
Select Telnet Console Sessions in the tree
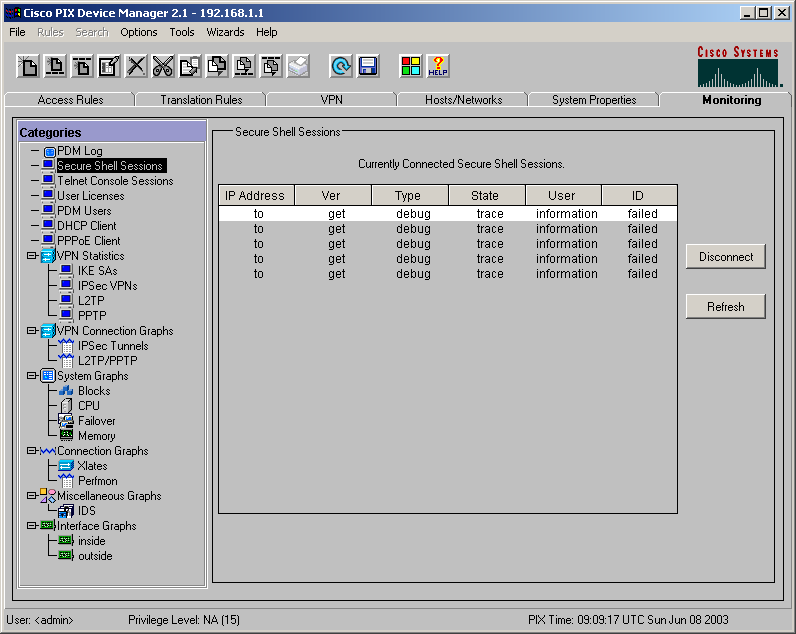pyautogui.click(x=115, y=181)
